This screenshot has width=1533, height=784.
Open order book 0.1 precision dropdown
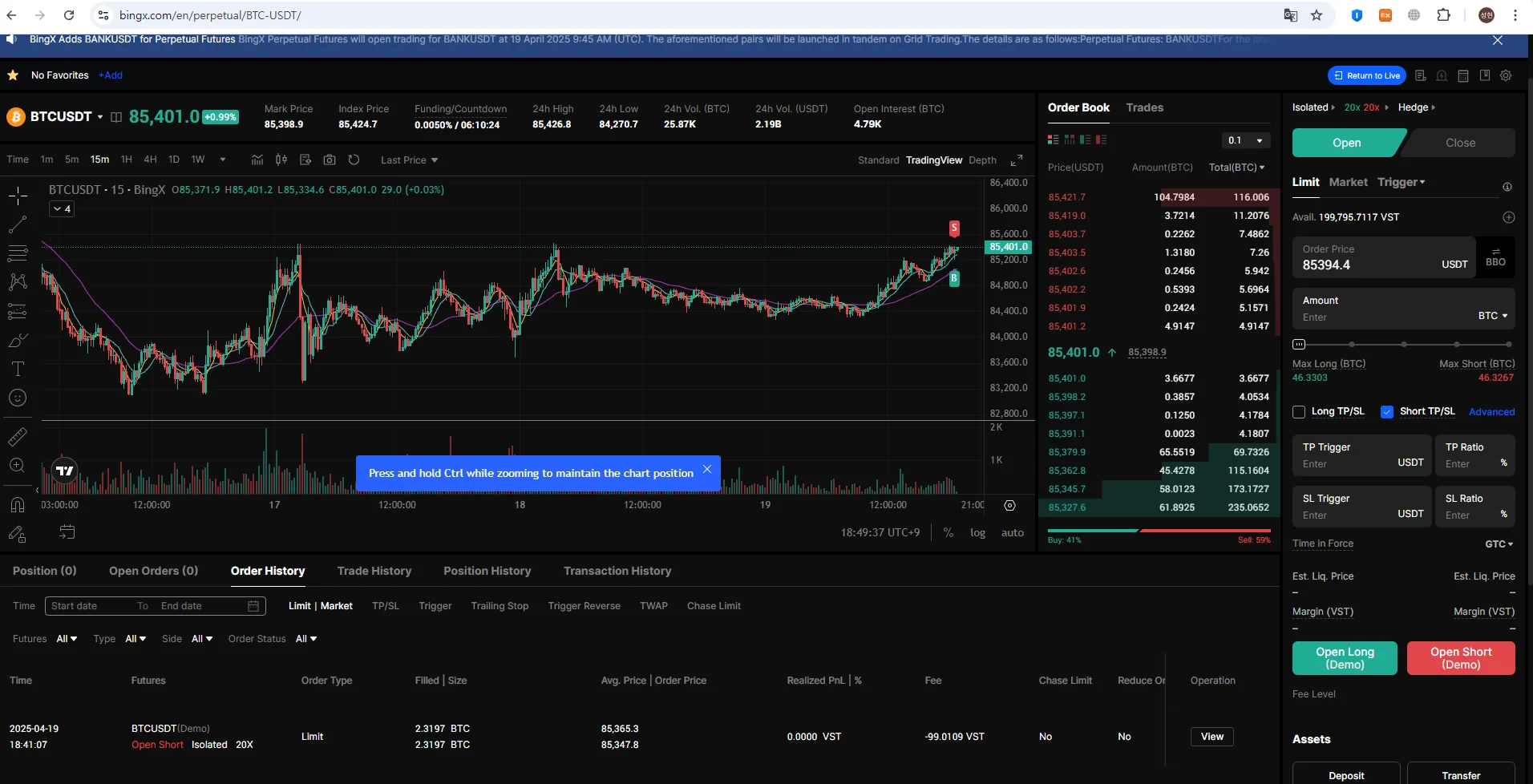1245,140
